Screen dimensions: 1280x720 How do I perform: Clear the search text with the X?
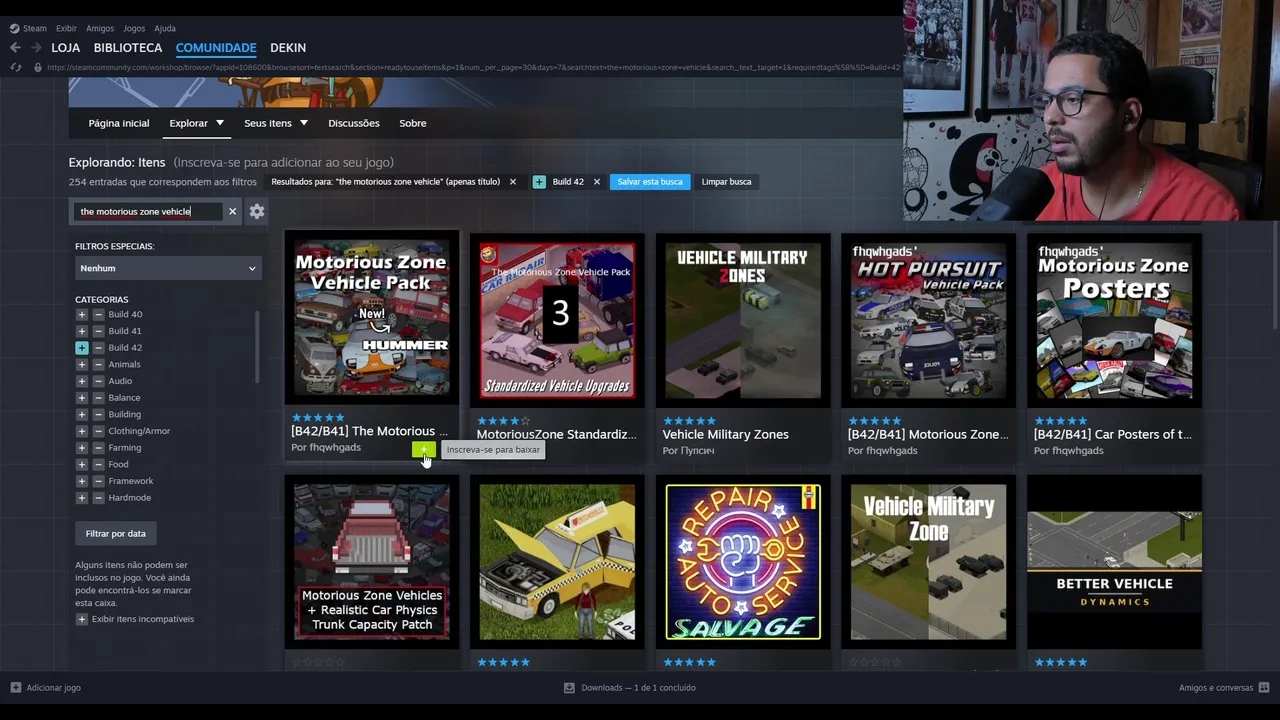tap(232, 211)
